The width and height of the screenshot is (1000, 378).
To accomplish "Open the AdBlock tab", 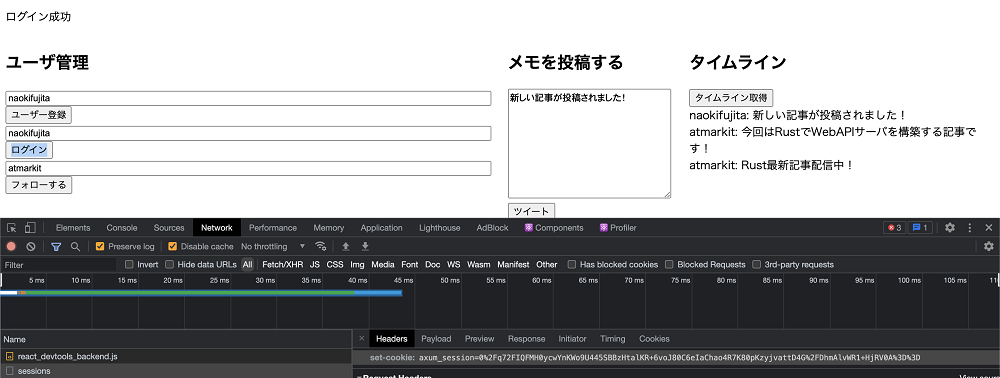I will (x=492, y=228).
